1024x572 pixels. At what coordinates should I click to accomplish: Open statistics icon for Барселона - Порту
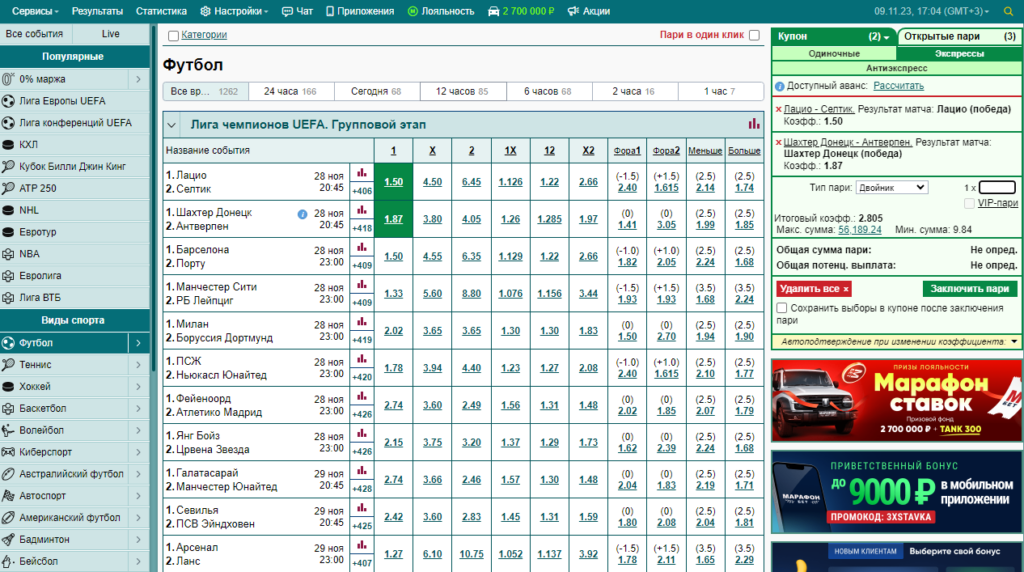[362, 247]
